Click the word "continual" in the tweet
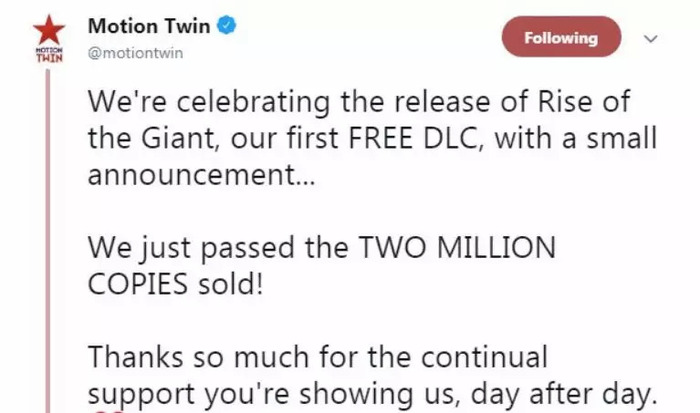 click(x=484, y=357)
